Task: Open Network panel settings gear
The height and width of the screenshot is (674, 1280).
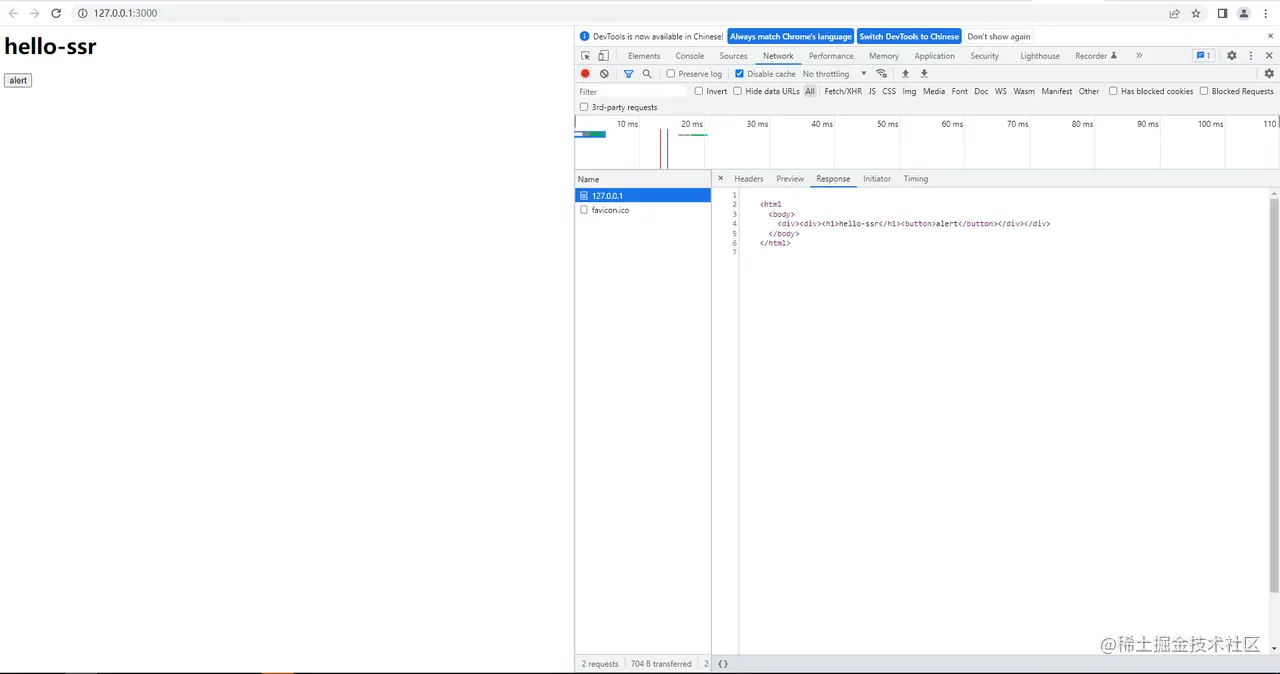Action: click(1269, 74)
